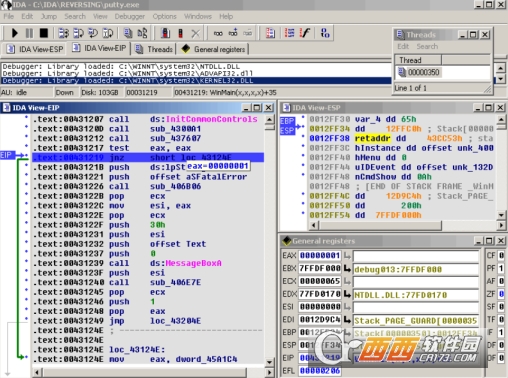Click the output log scroll up arrow
Image resolution: width=508 pixels, height=378 pixels.
pos(500,68)
